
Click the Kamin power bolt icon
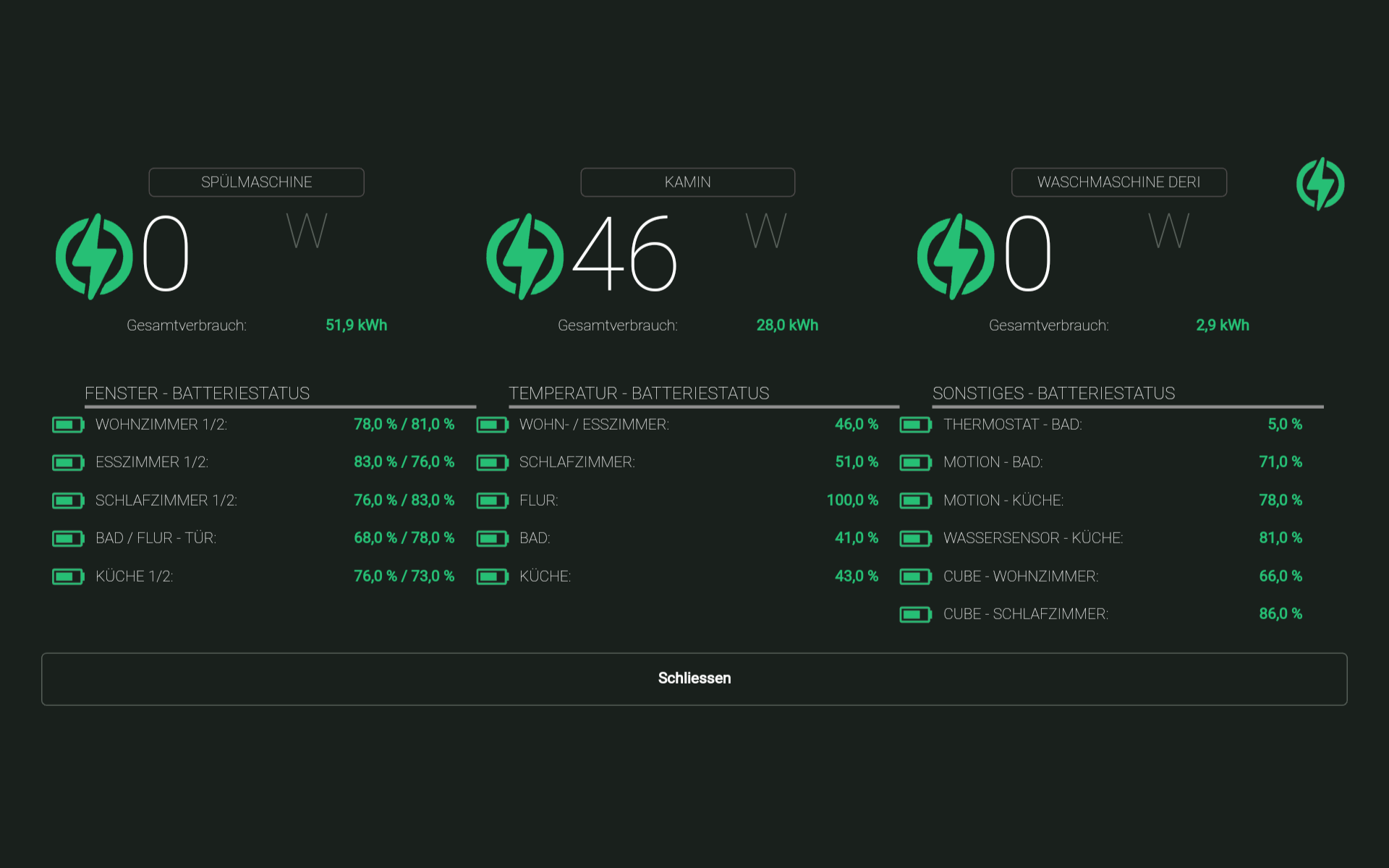coord(524,256)
